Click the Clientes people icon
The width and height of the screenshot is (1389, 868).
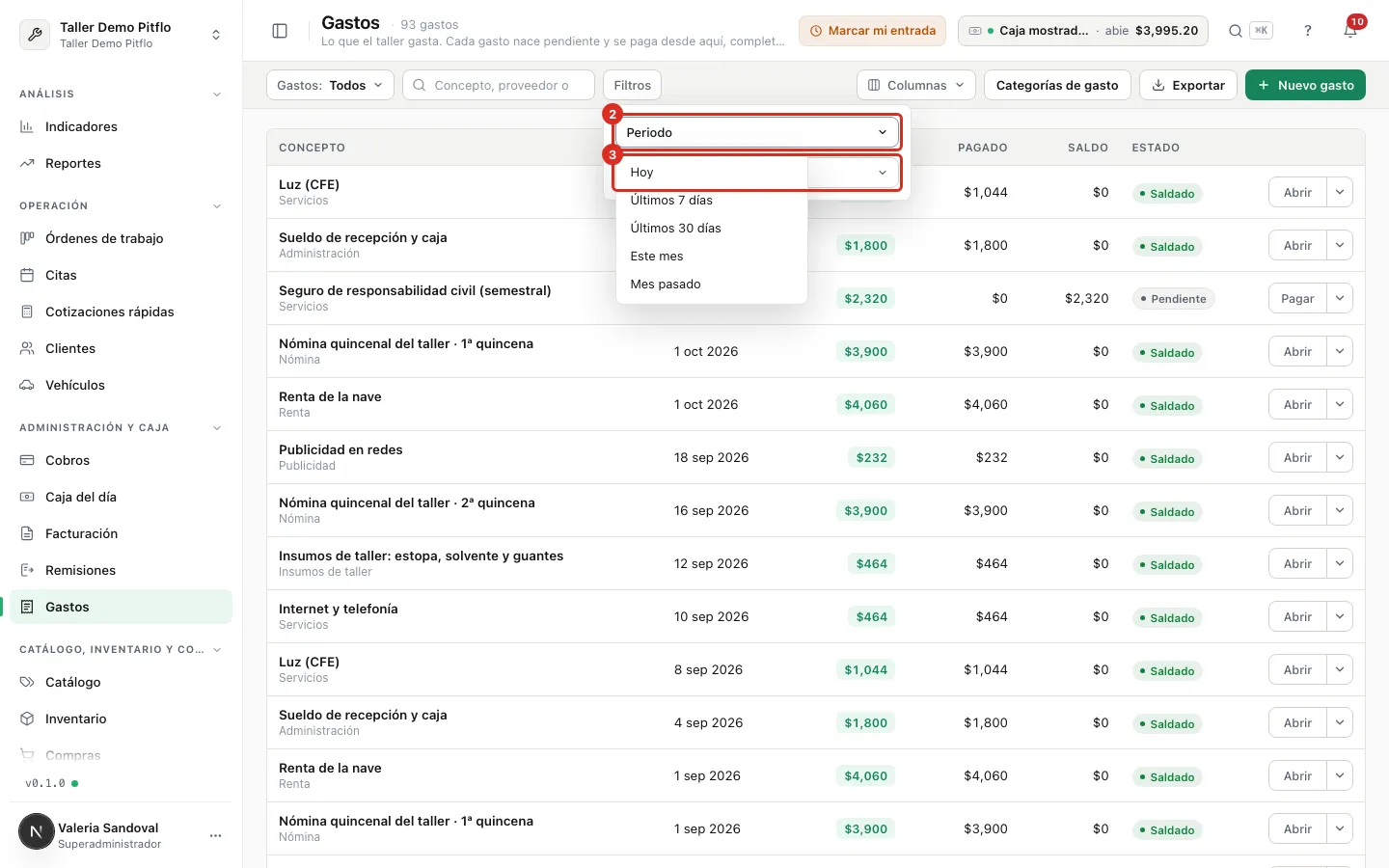pyautogui.click(x=27, y=348)
